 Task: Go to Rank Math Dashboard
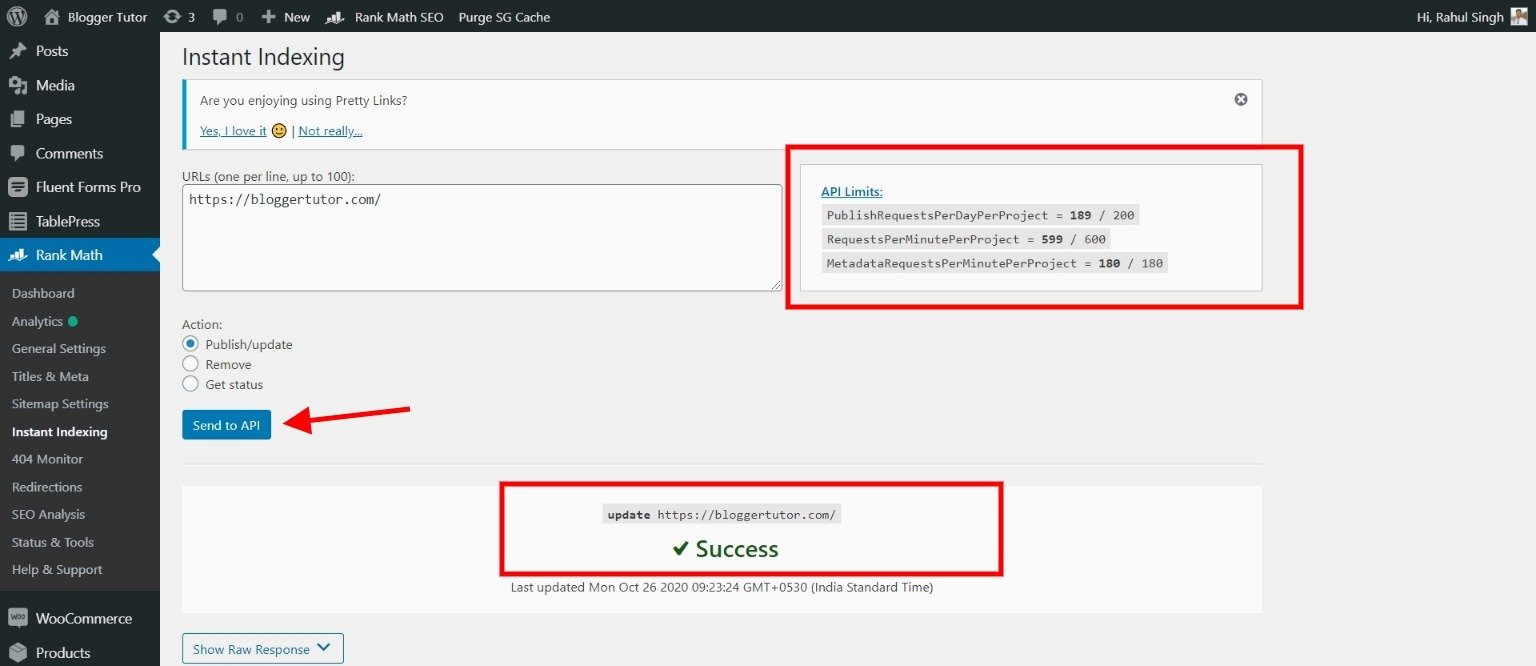coord(43,293)
